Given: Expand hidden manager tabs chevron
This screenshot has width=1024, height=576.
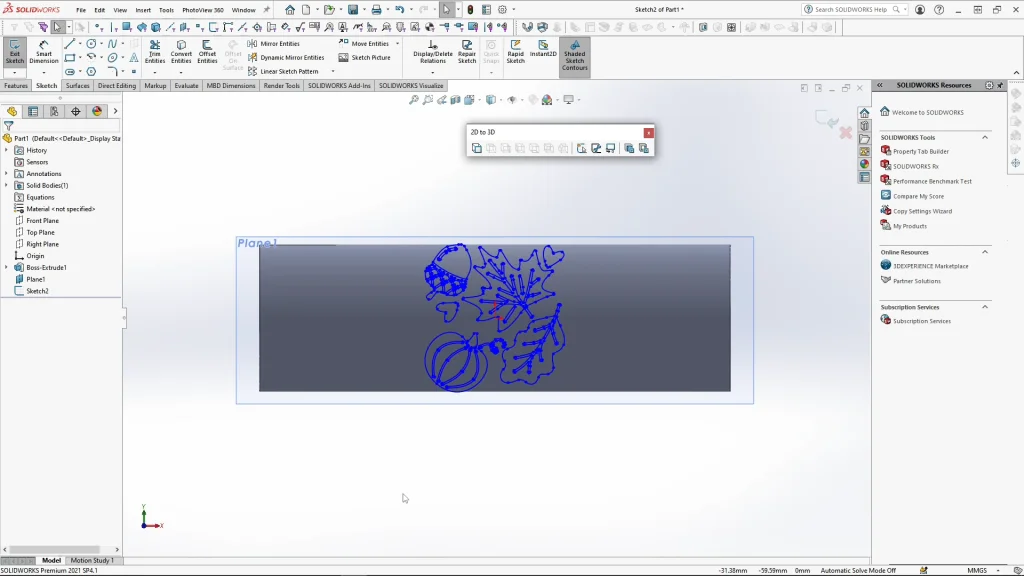Looking at the screenshot, I should 115,112.
